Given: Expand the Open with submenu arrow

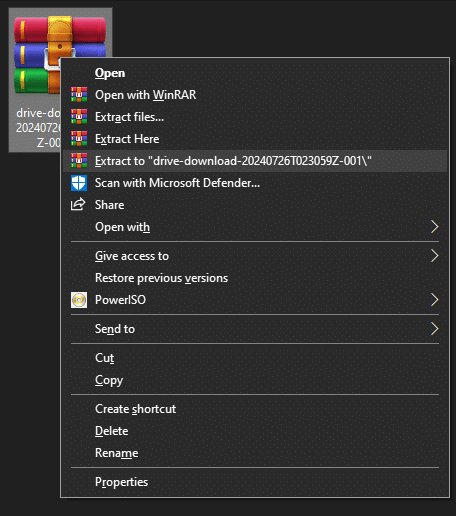Looking at the screenshot, I should [x=434, y=227].
